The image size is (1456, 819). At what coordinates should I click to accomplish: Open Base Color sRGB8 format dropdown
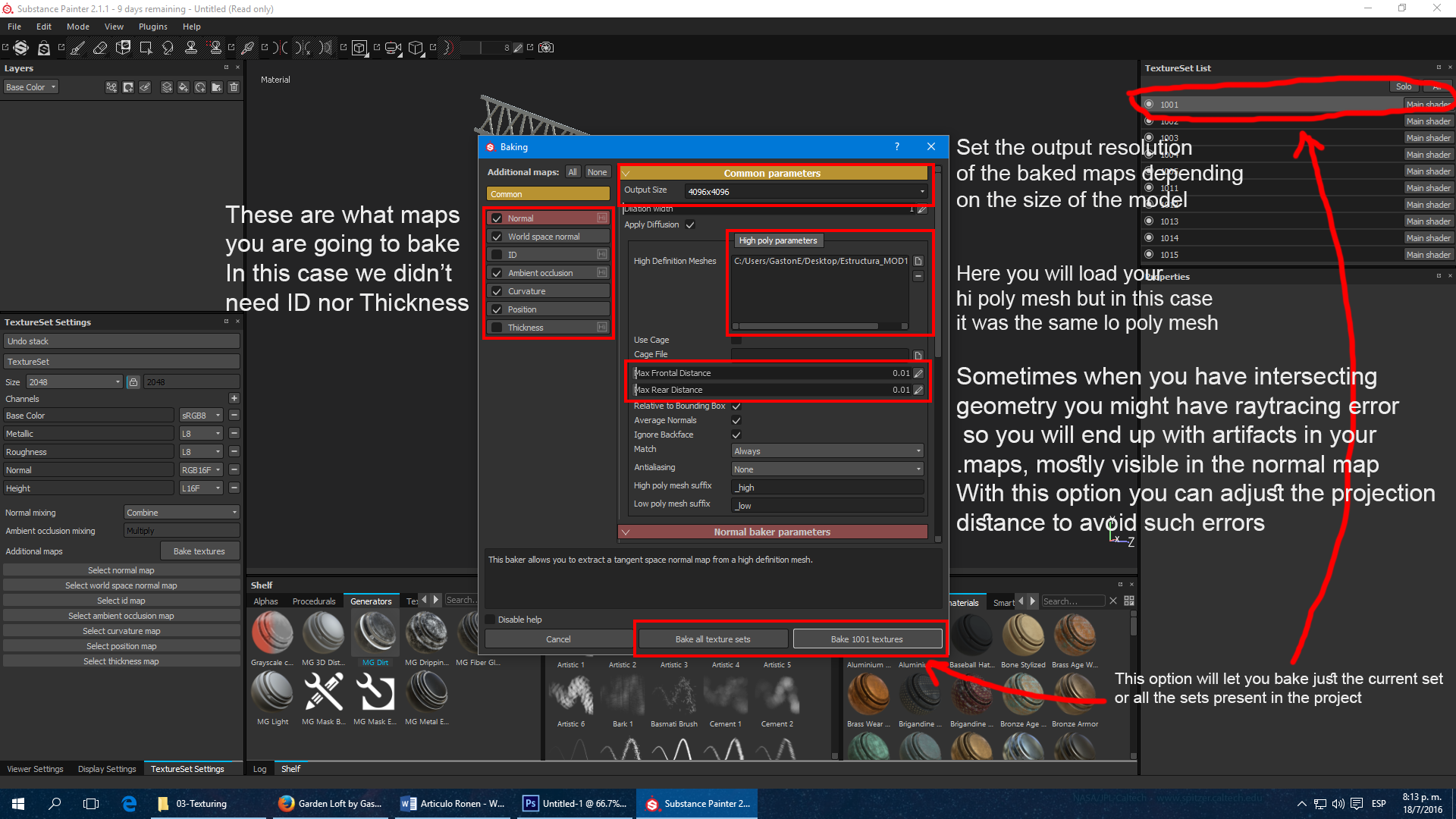(x=201, y=416)
